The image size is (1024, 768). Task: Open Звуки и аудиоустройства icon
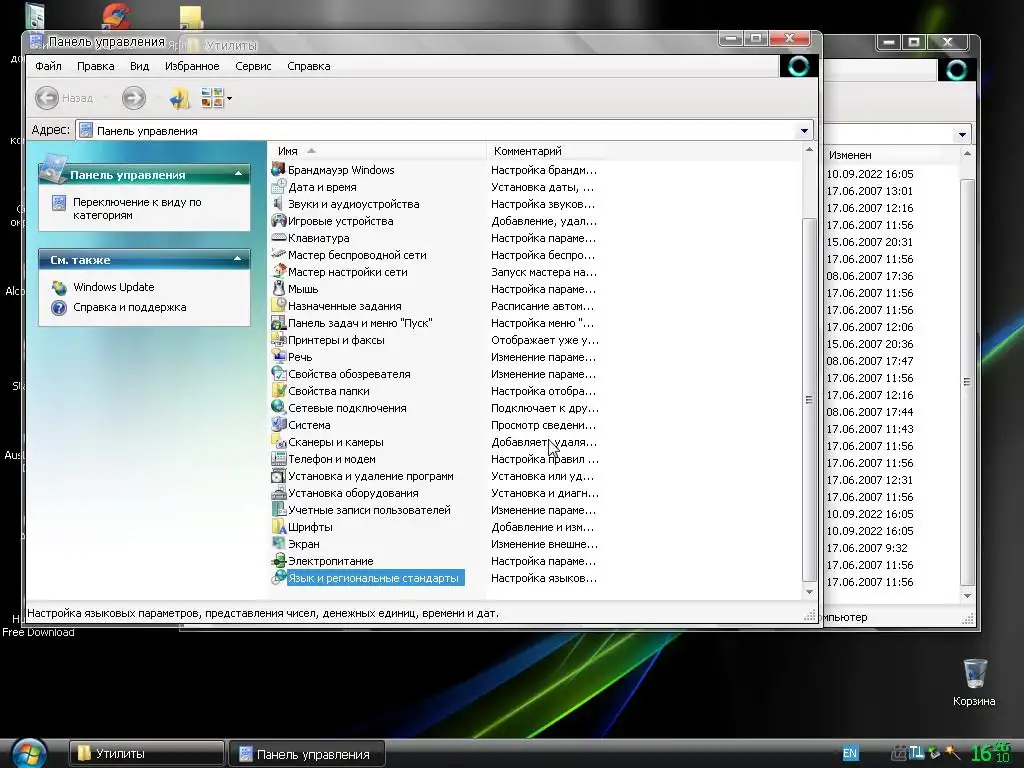click(278, 204)
